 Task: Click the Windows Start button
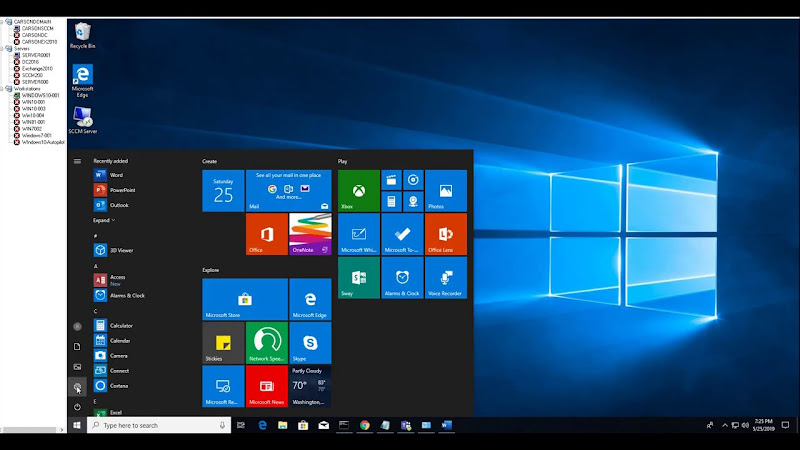coord(77,425)
